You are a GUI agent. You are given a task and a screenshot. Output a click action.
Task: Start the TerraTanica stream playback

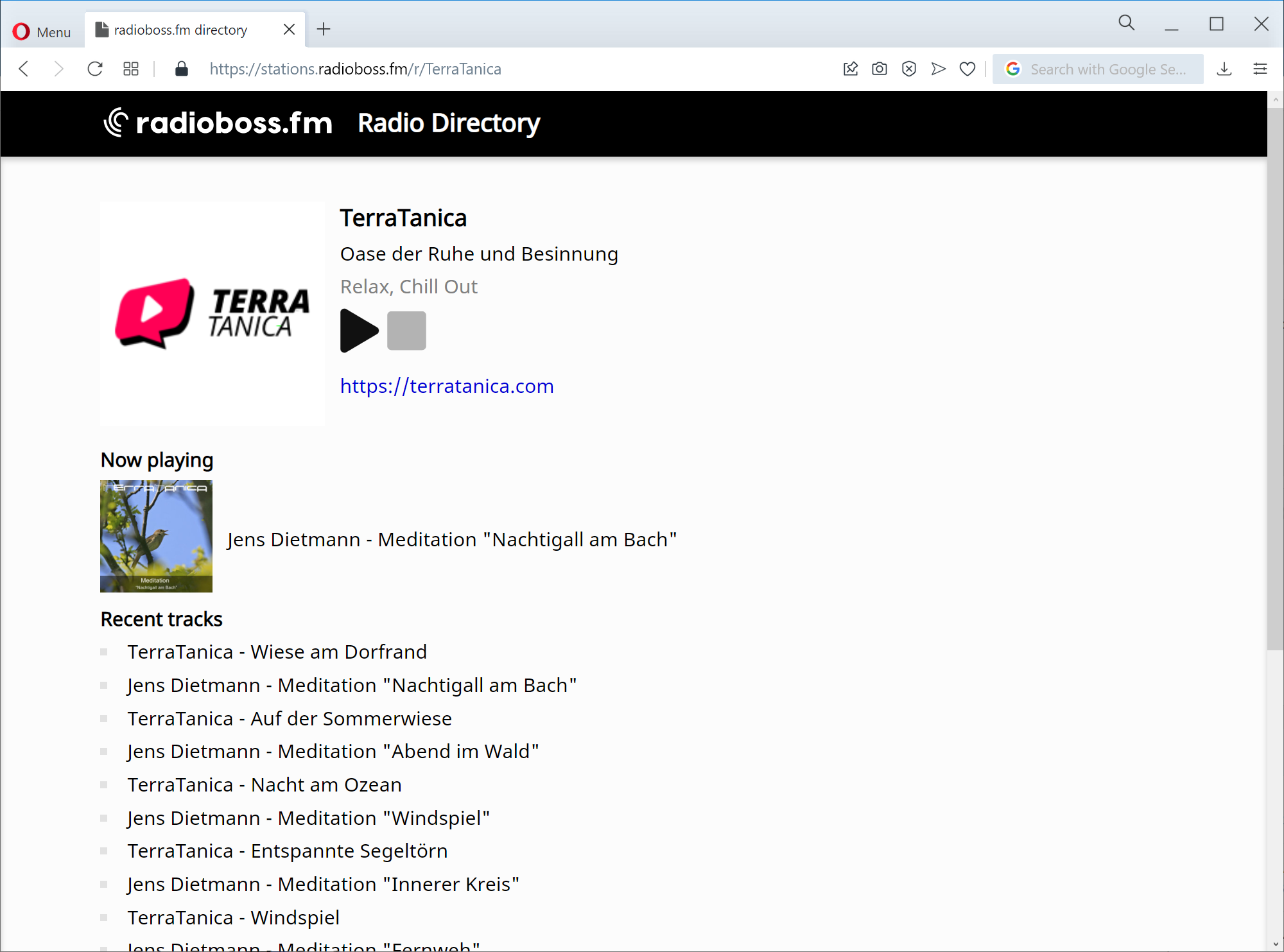pyautogui.click(x=359, y=331)
